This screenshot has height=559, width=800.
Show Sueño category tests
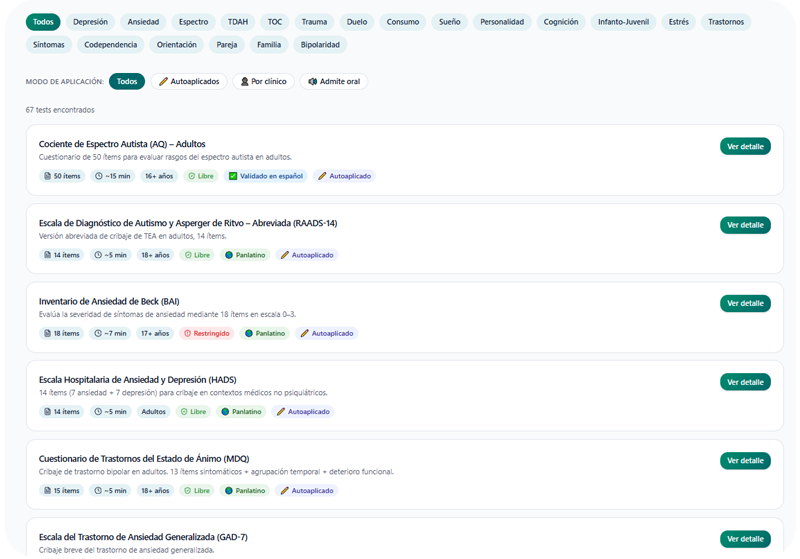coord(449,22)
